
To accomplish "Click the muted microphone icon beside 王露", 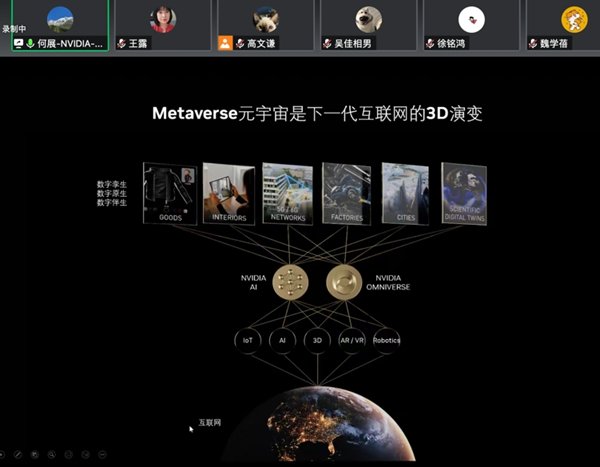I will click(x=122, y=43).
